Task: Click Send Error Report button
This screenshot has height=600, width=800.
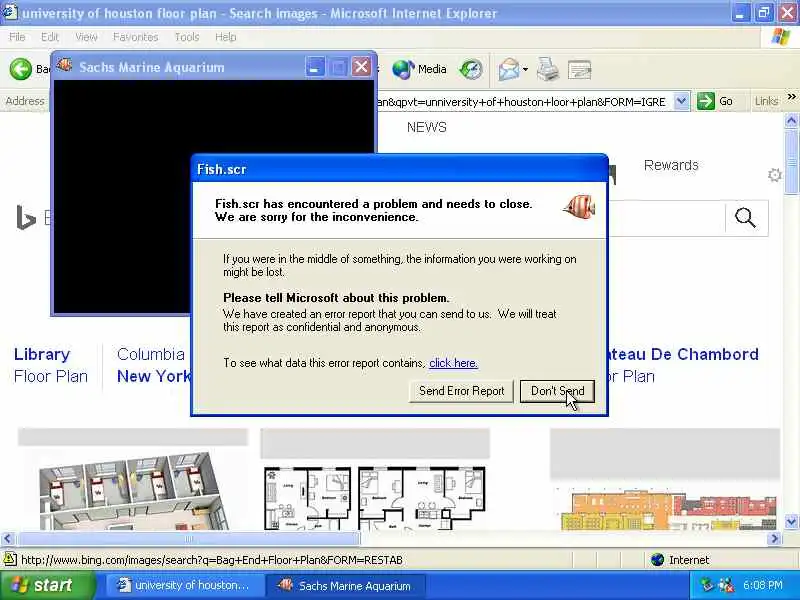Action: tap(461, 391)
